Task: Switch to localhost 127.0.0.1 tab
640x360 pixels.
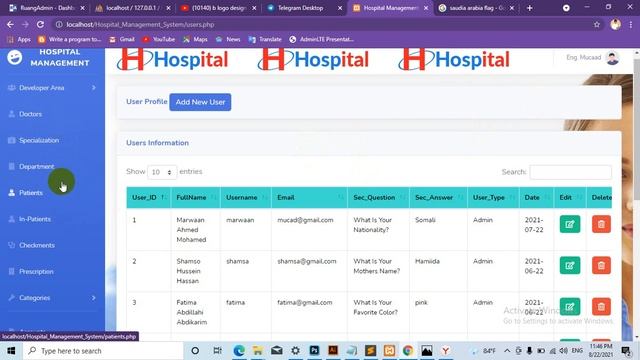Action: (x=133, y=8)
